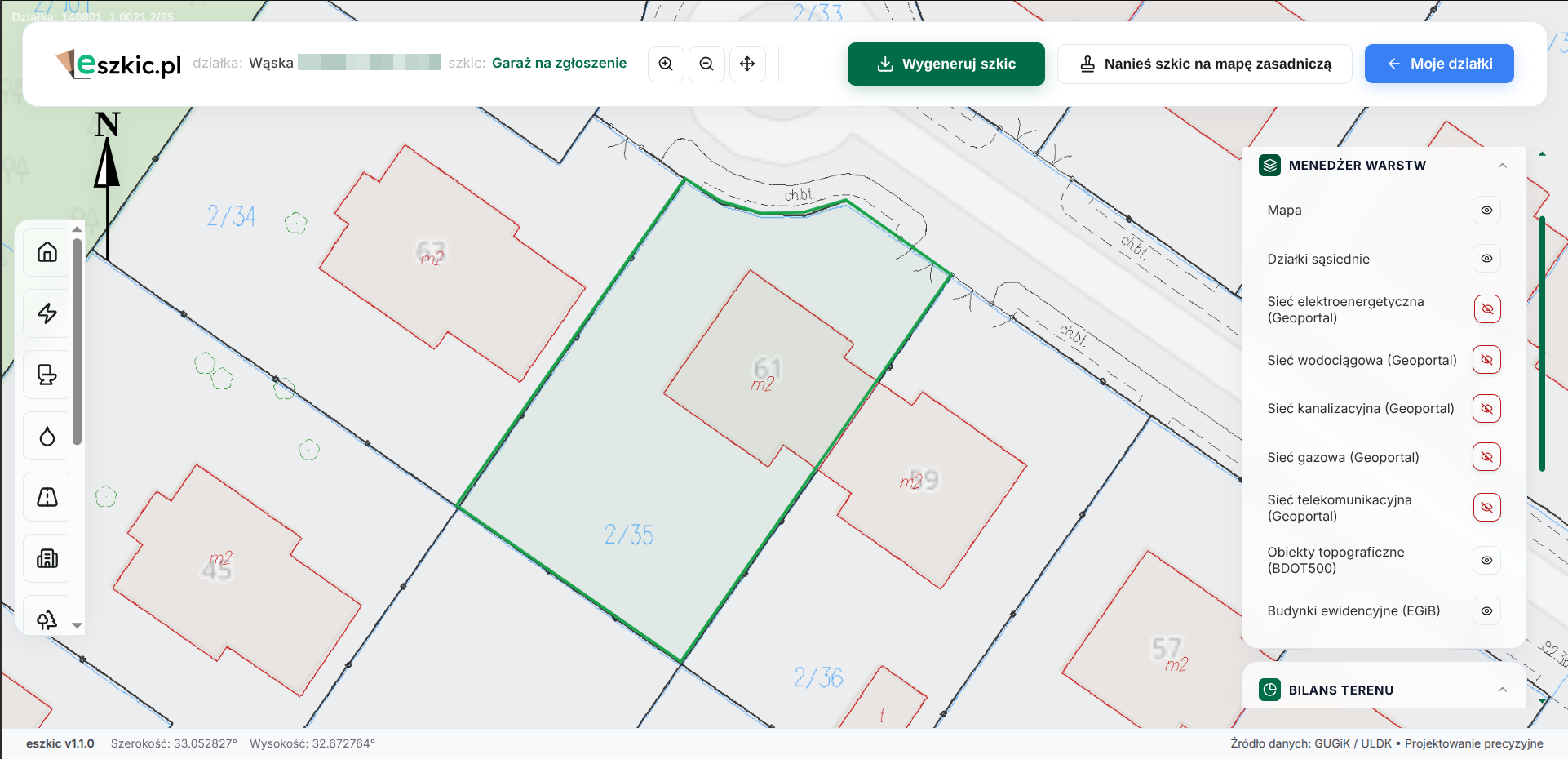Select the lightning bolt electricity tool
The height and width of the screenshot is (759, 1568).
coord(47,313)
